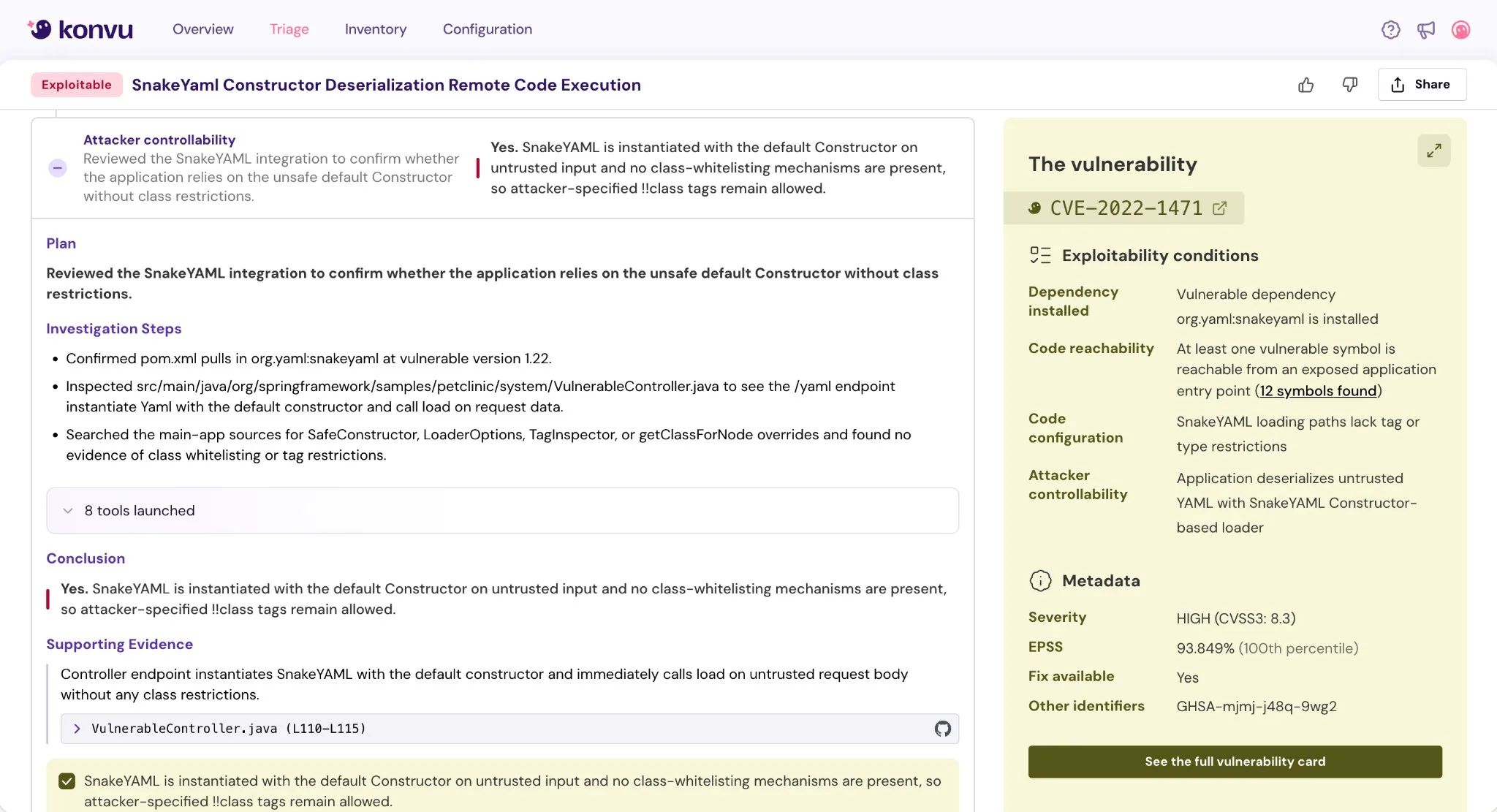Click the megaphone announcements icon

click(1426, 29)
